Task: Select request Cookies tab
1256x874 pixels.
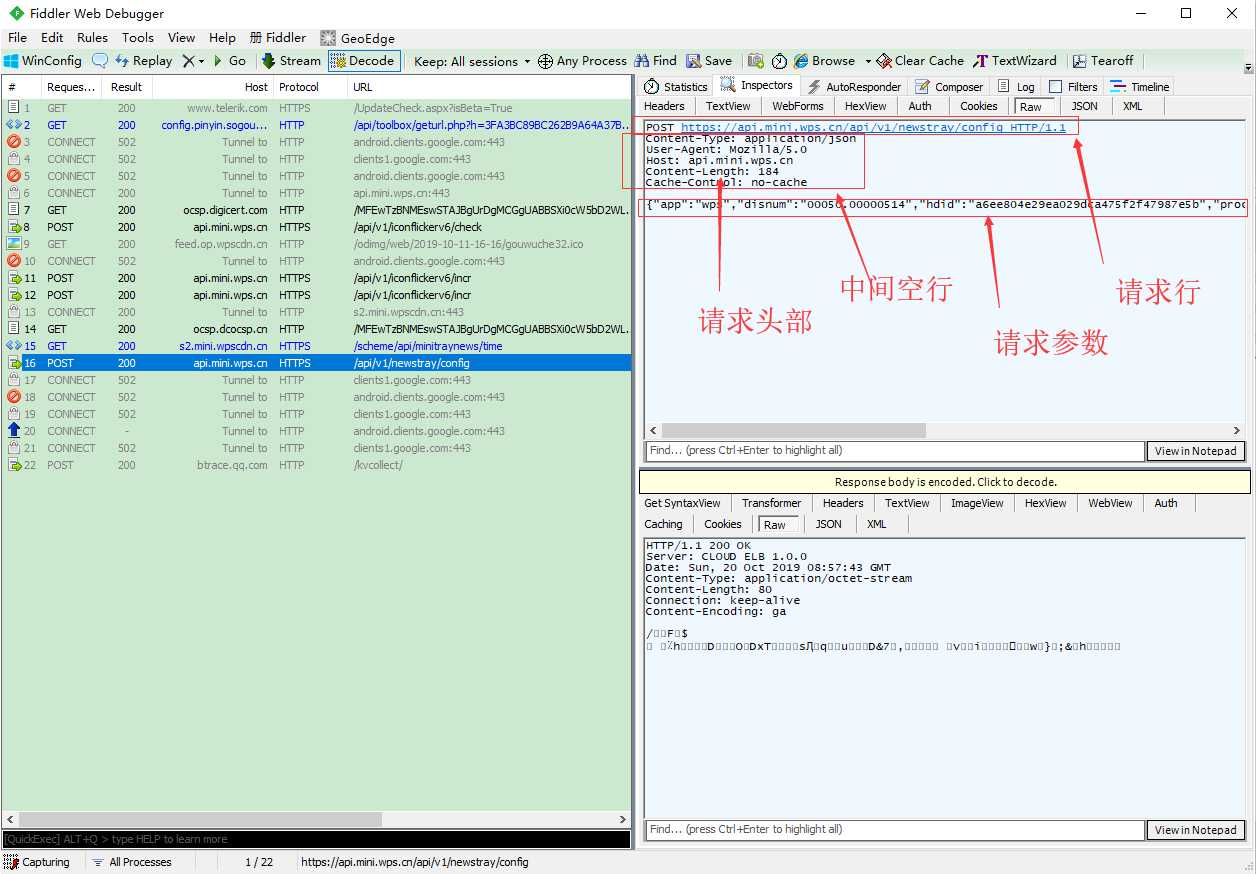Action: coord(978,106)
